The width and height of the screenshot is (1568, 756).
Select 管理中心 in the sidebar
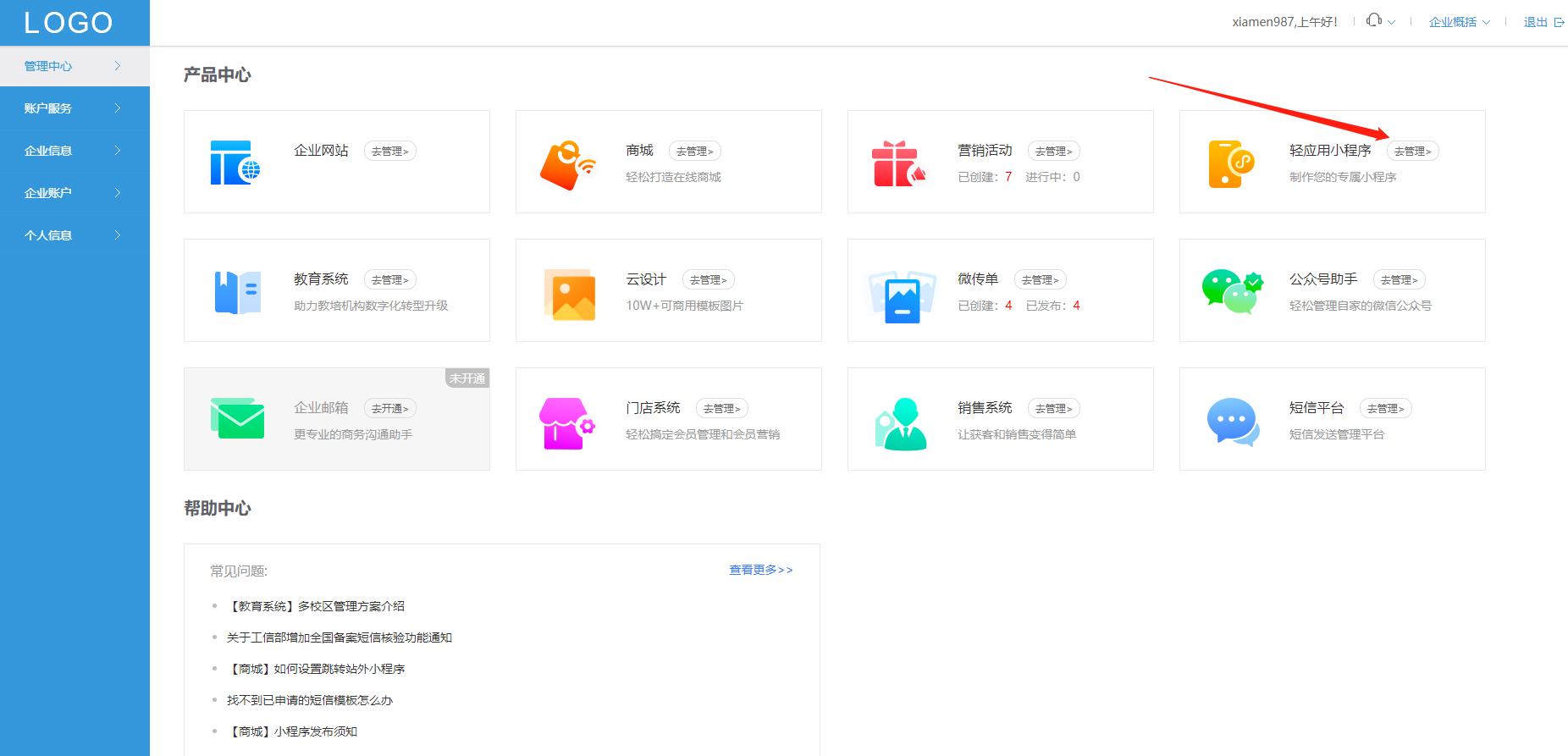[x=73, y=66]
